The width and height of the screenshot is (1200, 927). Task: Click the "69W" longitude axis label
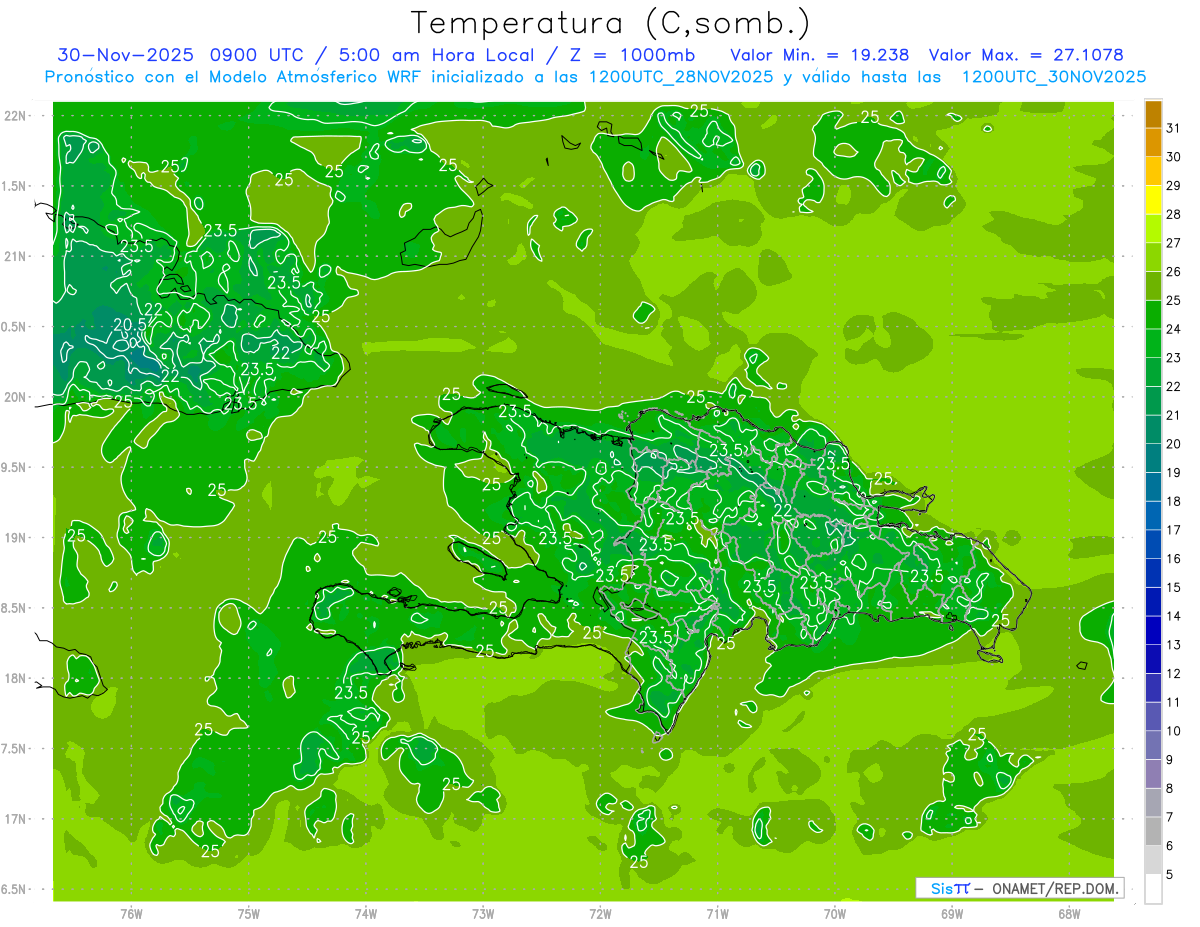tap(952, 913)
